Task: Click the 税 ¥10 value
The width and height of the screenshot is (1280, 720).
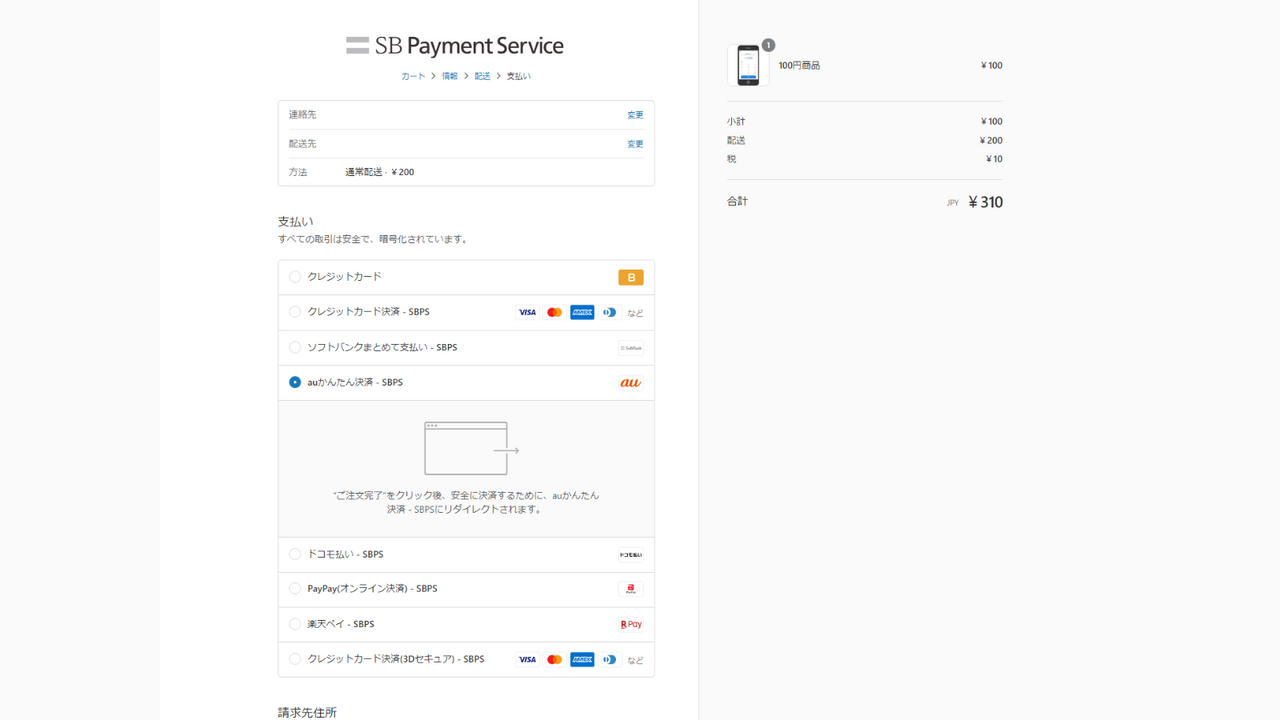Action: pos(992,159)
